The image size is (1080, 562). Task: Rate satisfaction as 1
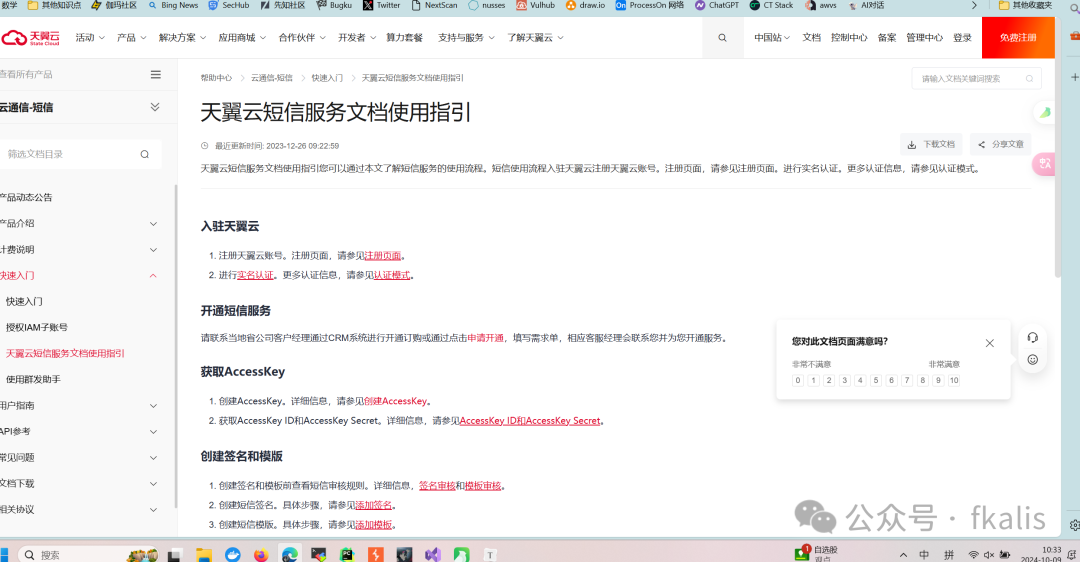point(813,380)
